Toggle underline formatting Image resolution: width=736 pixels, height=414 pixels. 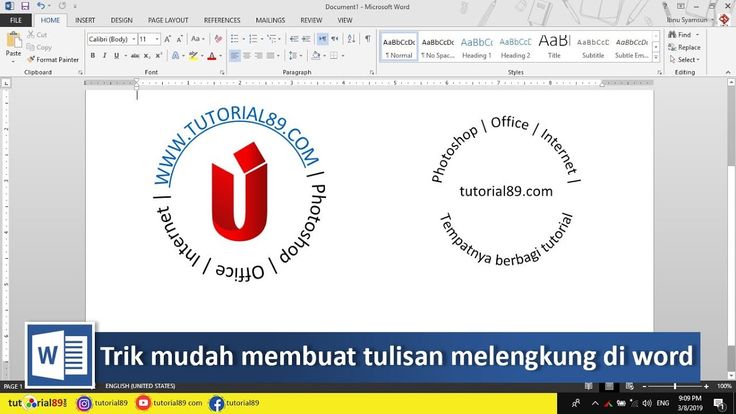coord(116,56)
